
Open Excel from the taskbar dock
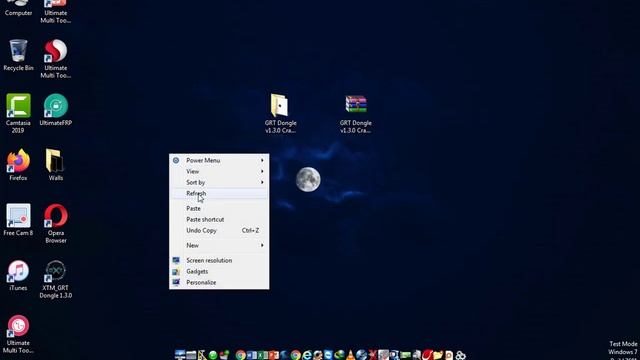pyautogui.click(x=262, y=355)
